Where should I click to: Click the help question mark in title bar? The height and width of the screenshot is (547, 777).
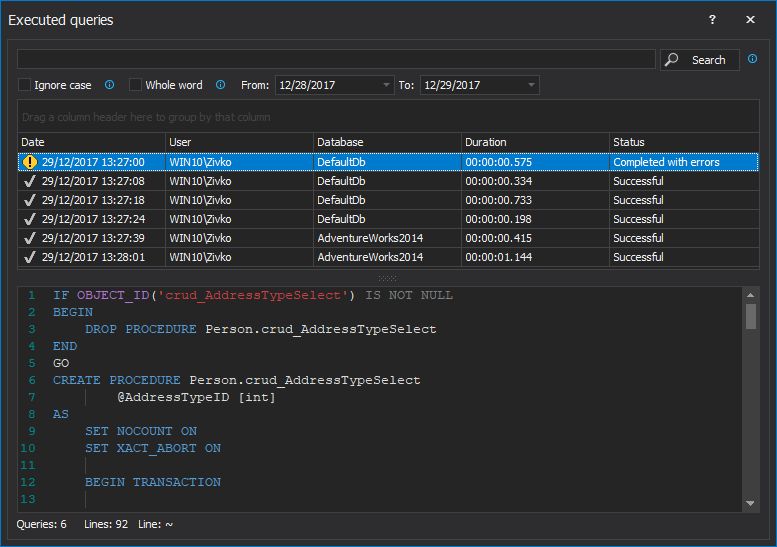coord(712,20)
